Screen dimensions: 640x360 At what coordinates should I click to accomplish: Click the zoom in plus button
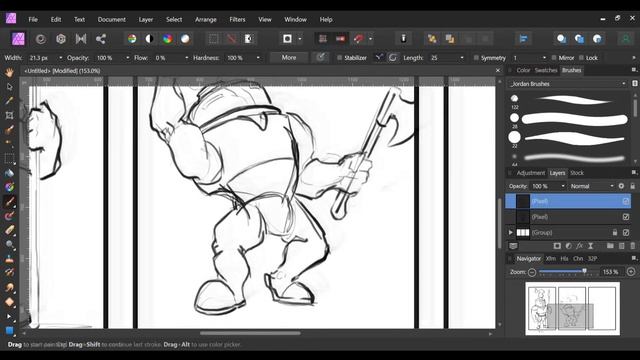point(631,272)
